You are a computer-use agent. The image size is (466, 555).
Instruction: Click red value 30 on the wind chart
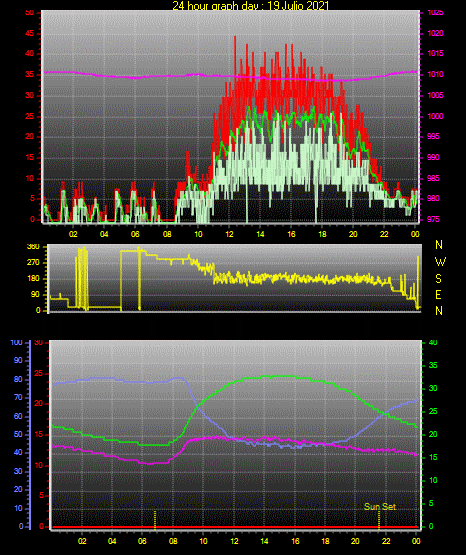(30, 95)
